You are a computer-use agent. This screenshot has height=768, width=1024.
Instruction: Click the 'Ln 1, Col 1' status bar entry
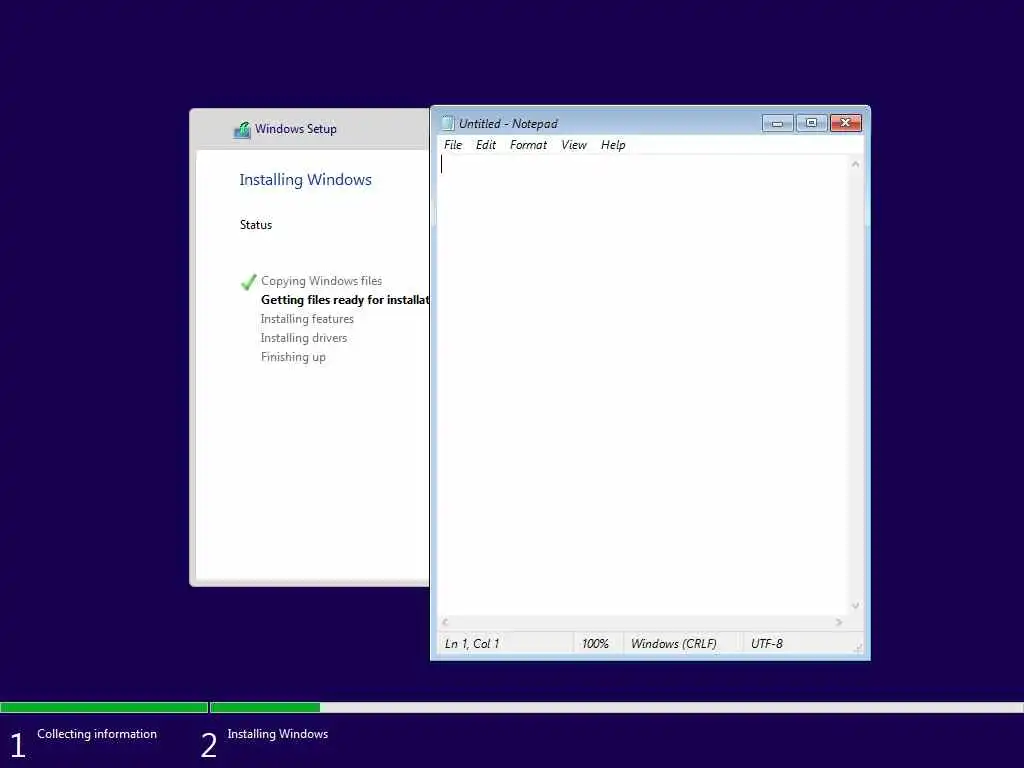coord(472,644)
